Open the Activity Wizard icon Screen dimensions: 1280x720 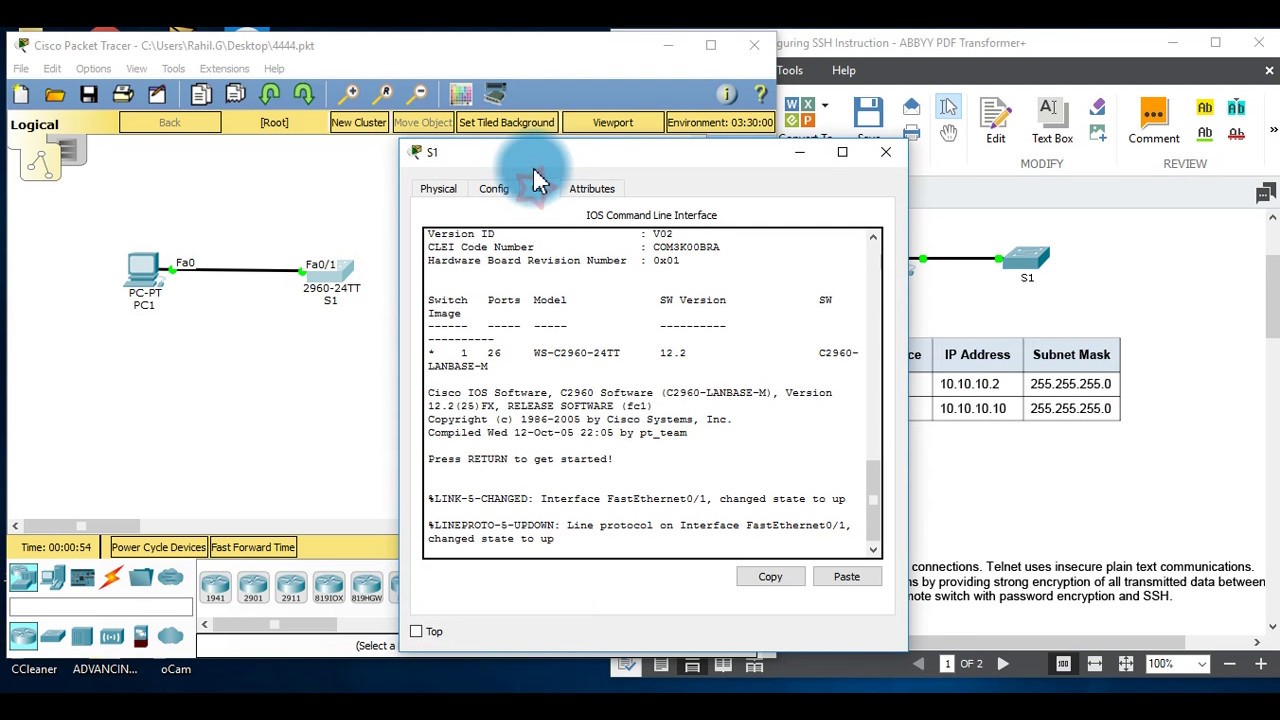(157, 94)
